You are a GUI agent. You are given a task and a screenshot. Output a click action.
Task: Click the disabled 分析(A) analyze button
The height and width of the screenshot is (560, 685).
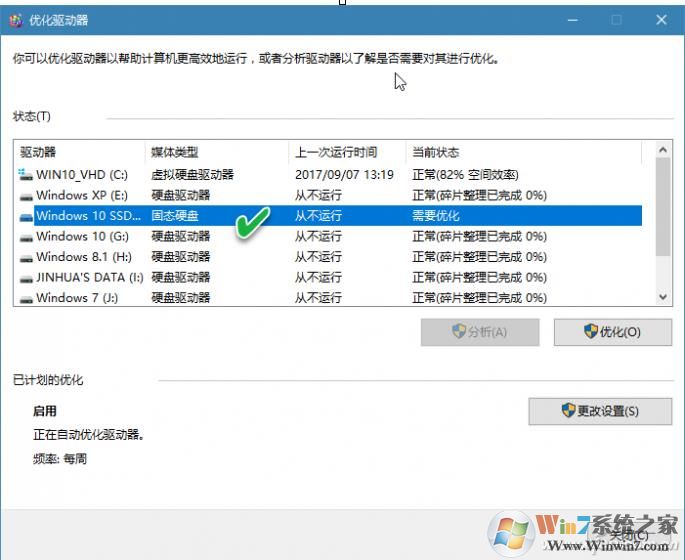480,332
